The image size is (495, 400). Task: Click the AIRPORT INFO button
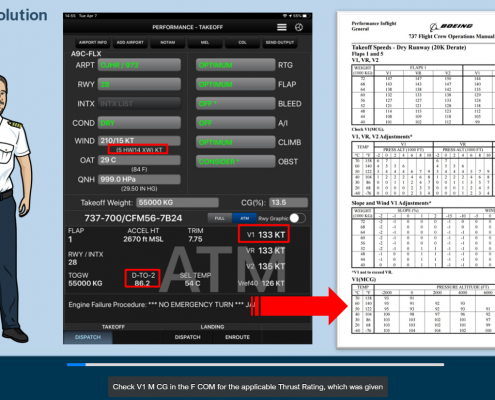(x=93, y=43)
